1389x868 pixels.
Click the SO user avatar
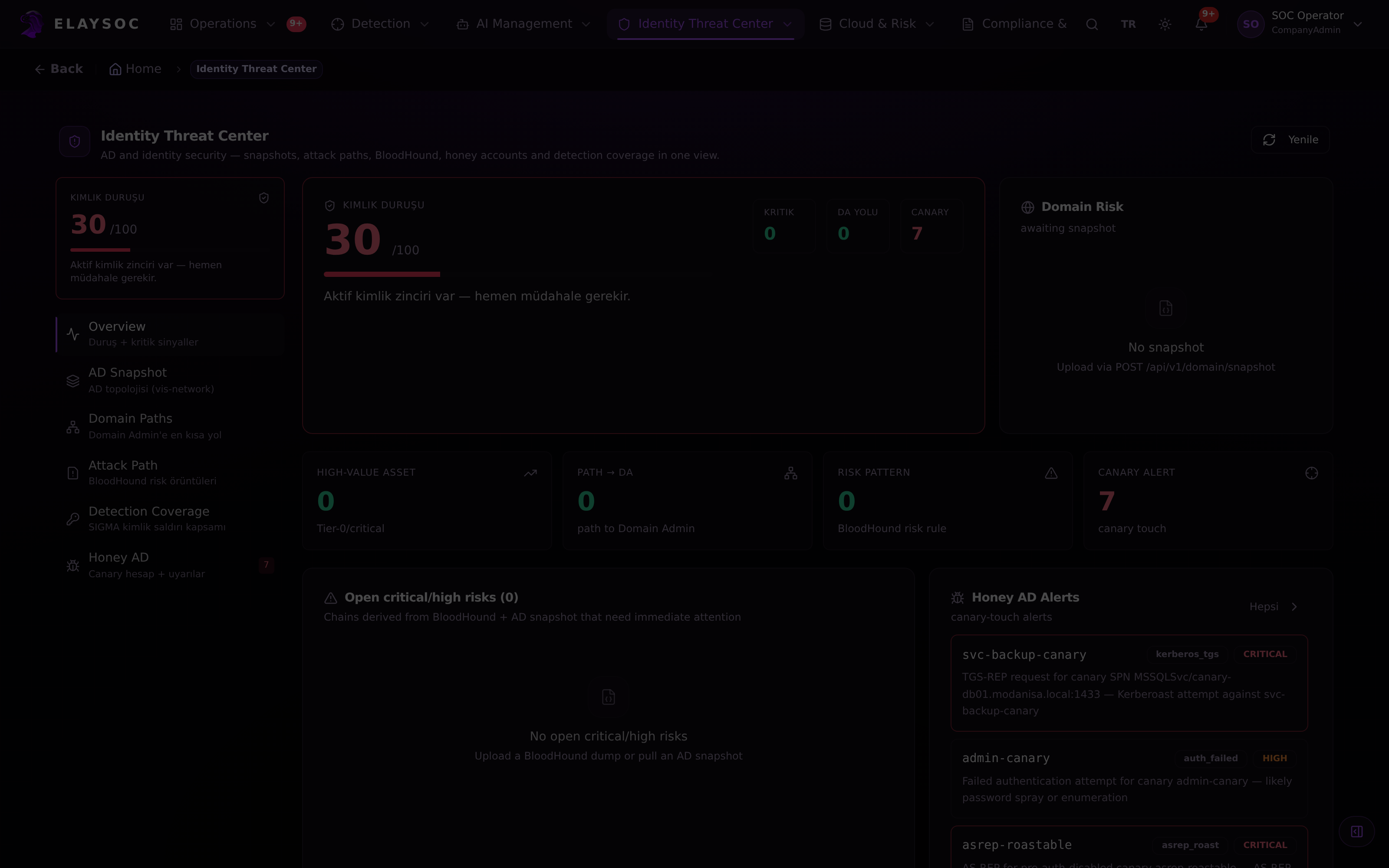coord(1251,24)
